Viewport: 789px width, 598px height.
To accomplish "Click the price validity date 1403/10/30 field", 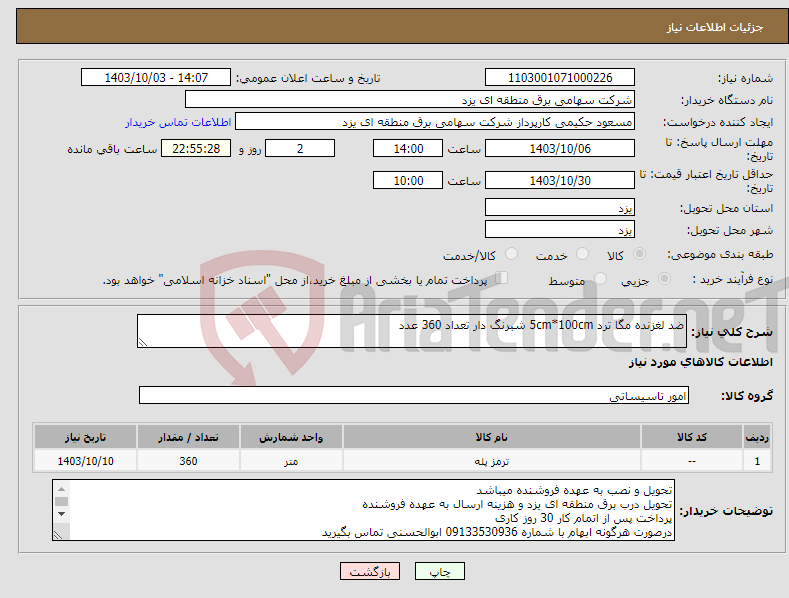I will pyautogui.click(x=560, y=180).
